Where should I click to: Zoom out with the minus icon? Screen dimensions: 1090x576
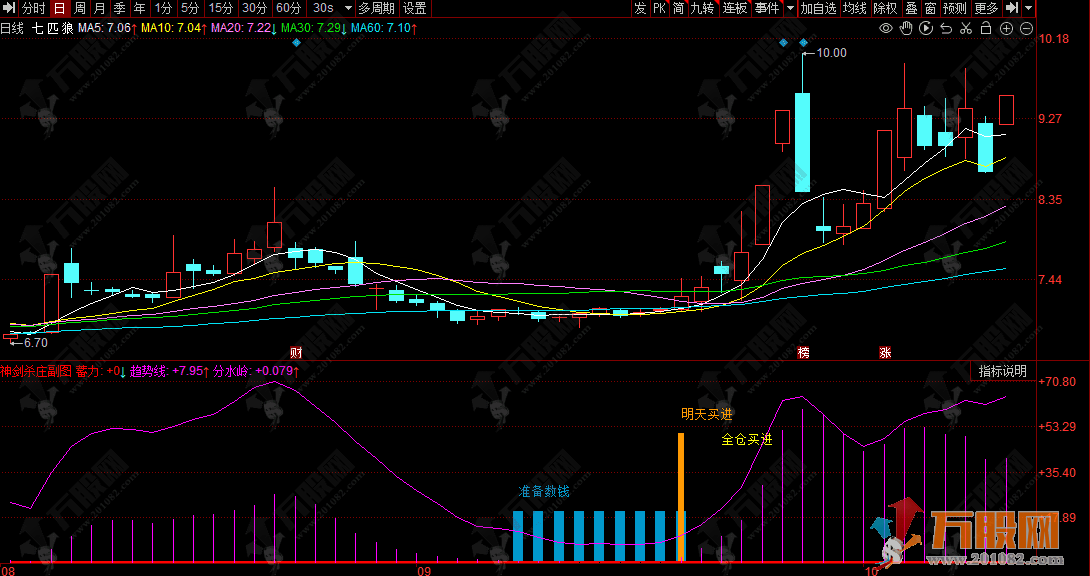pyautogui.click(x=1026, y=28)
